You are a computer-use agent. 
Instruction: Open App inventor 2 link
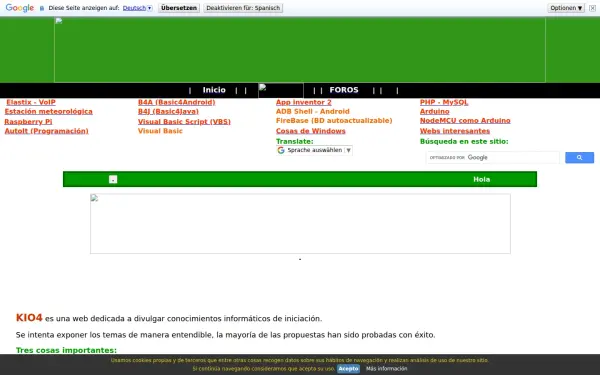[x=304, y=103]
